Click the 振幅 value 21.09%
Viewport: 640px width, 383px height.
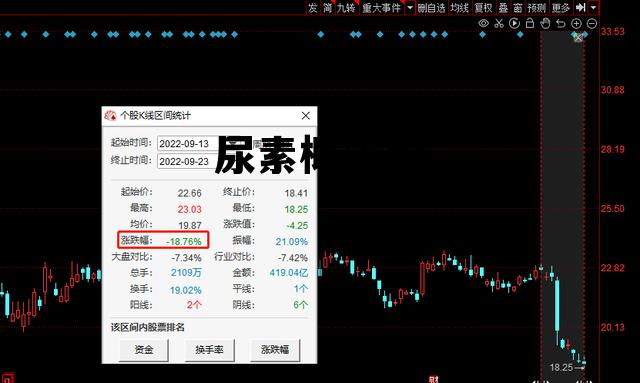click(x=291, y=241)
